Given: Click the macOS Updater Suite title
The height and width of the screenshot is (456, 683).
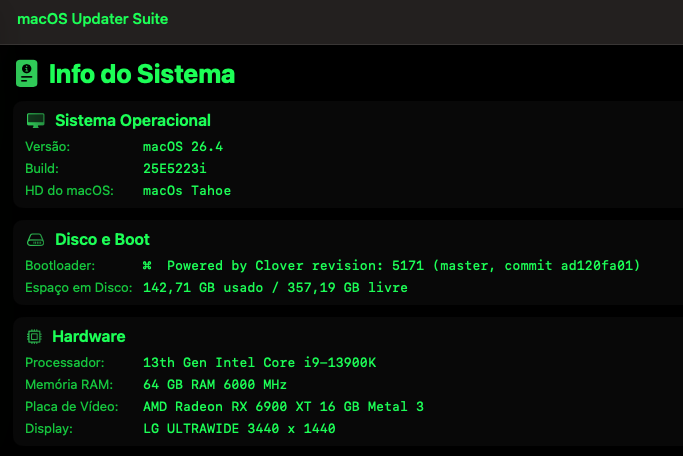Looking at the screenshot, I should 92,19.
